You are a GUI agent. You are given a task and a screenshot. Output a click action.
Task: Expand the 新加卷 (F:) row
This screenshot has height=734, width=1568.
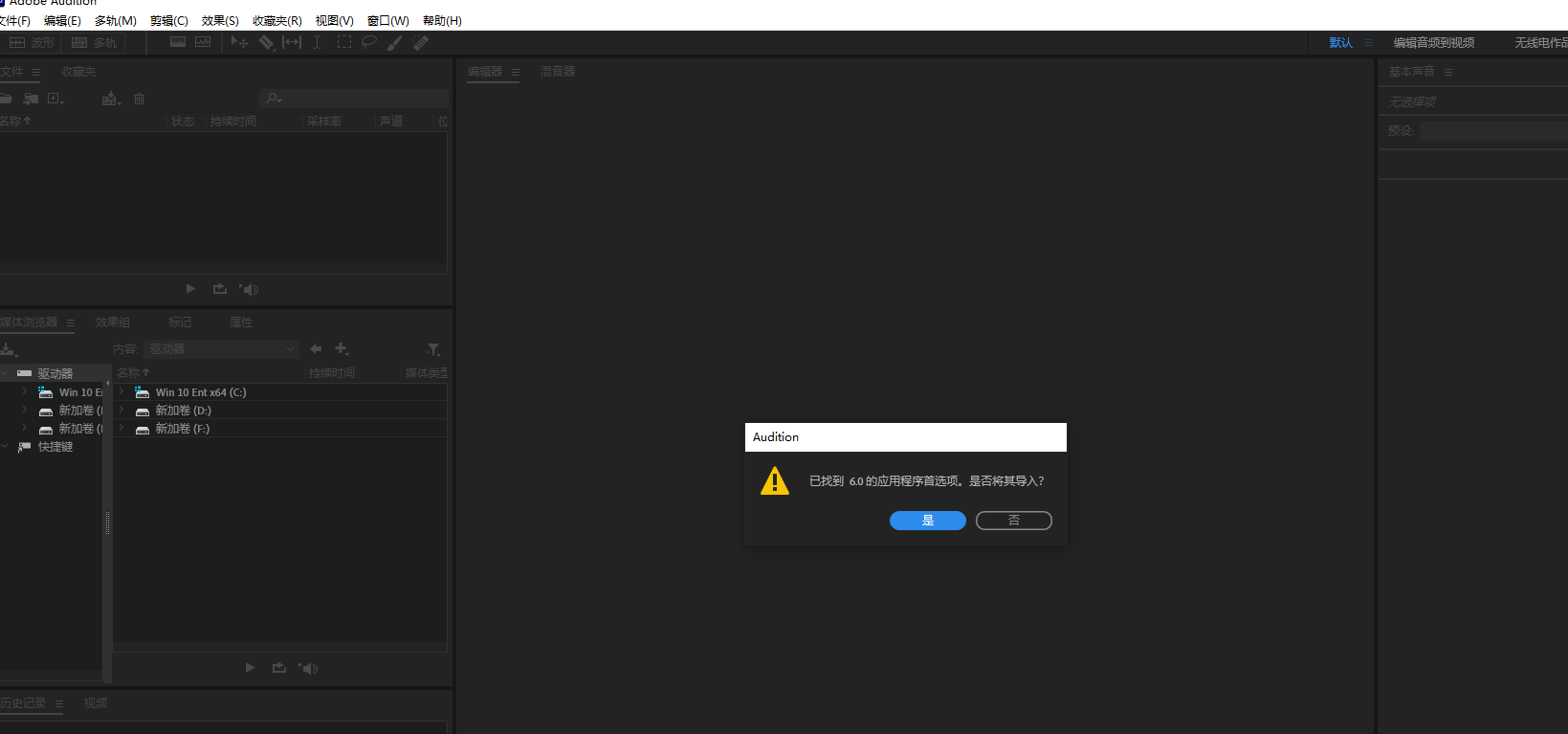pyautogui.click(x=121, y=428)
